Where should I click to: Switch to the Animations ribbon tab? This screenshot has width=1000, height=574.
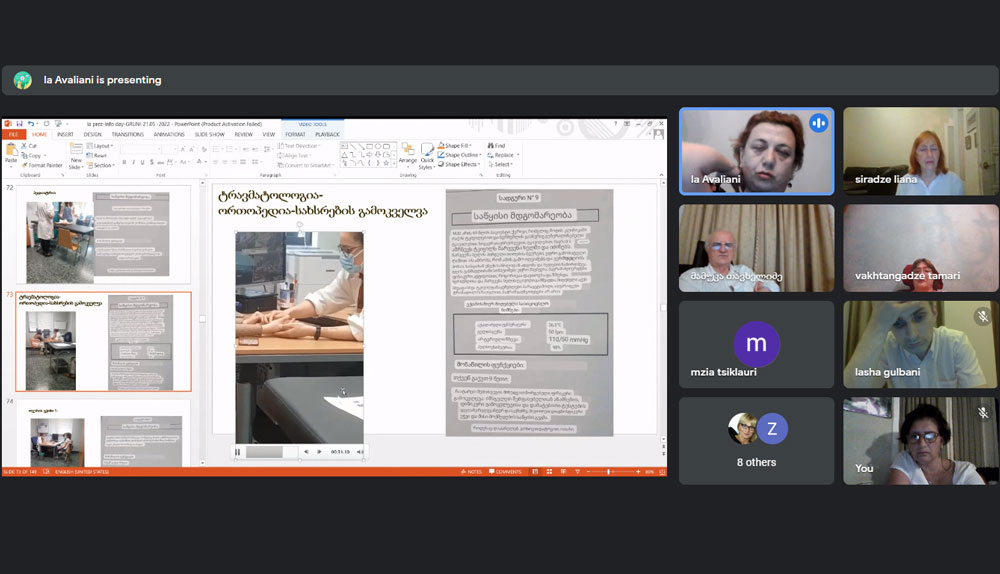pyautogui.click(x=167, y=134)
